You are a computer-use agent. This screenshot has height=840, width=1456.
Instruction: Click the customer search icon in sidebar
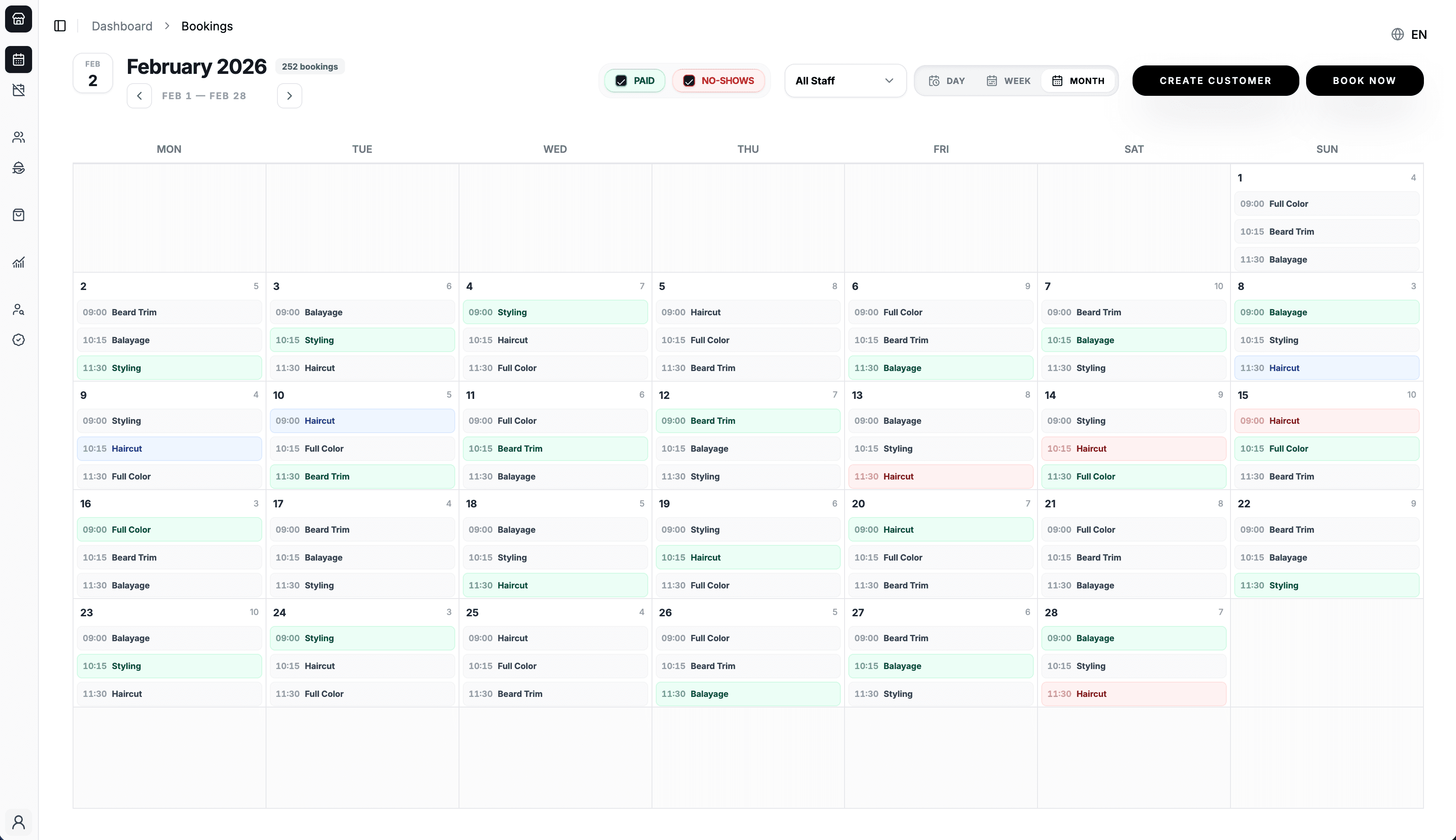pyautogui.click(x=19, y=310)
